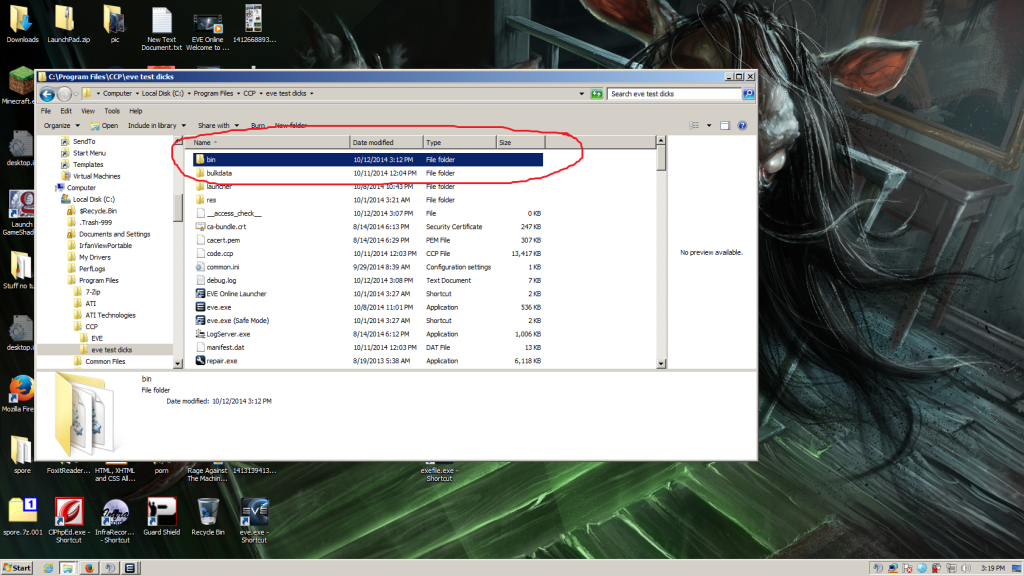Sort by the Type column header
The width and height of the screenshot is (1024, 576).
tap(459, 142)
